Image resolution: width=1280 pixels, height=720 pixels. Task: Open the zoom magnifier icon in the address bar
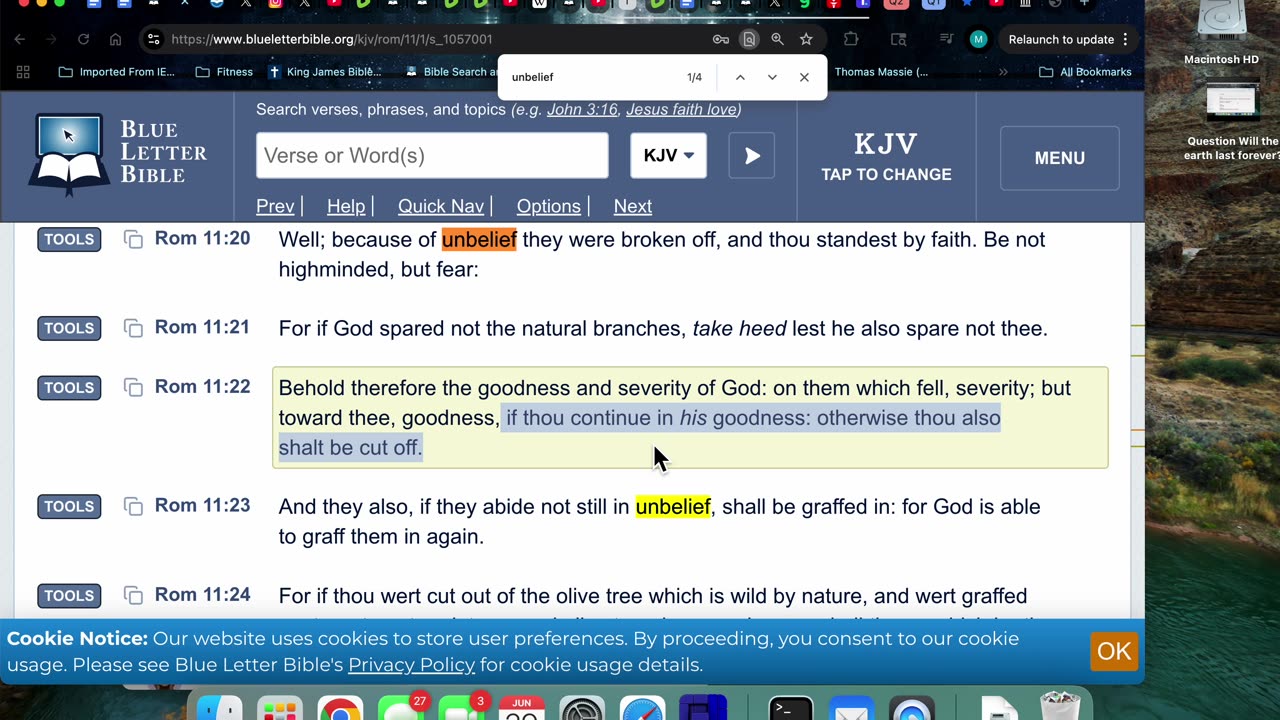pyautogui.click(x=777, y=39)
